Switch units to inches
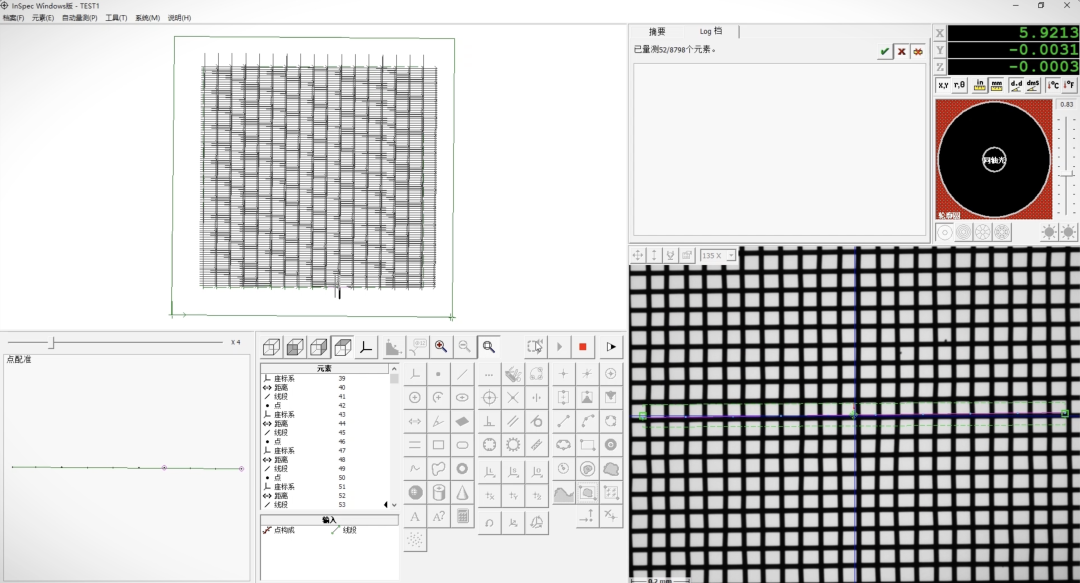1080x583 pixels. coord(979,85)
